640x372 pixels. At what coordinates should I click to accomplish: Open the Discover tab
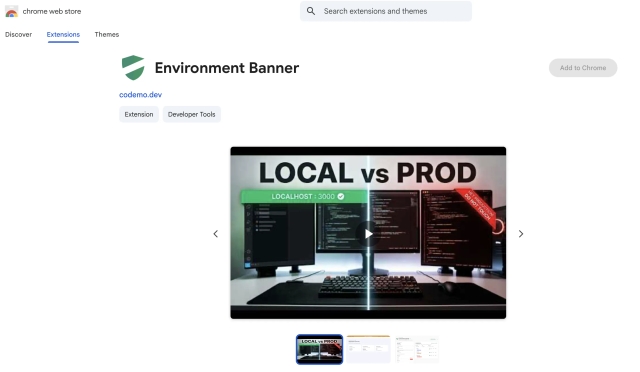pos(18,34)
